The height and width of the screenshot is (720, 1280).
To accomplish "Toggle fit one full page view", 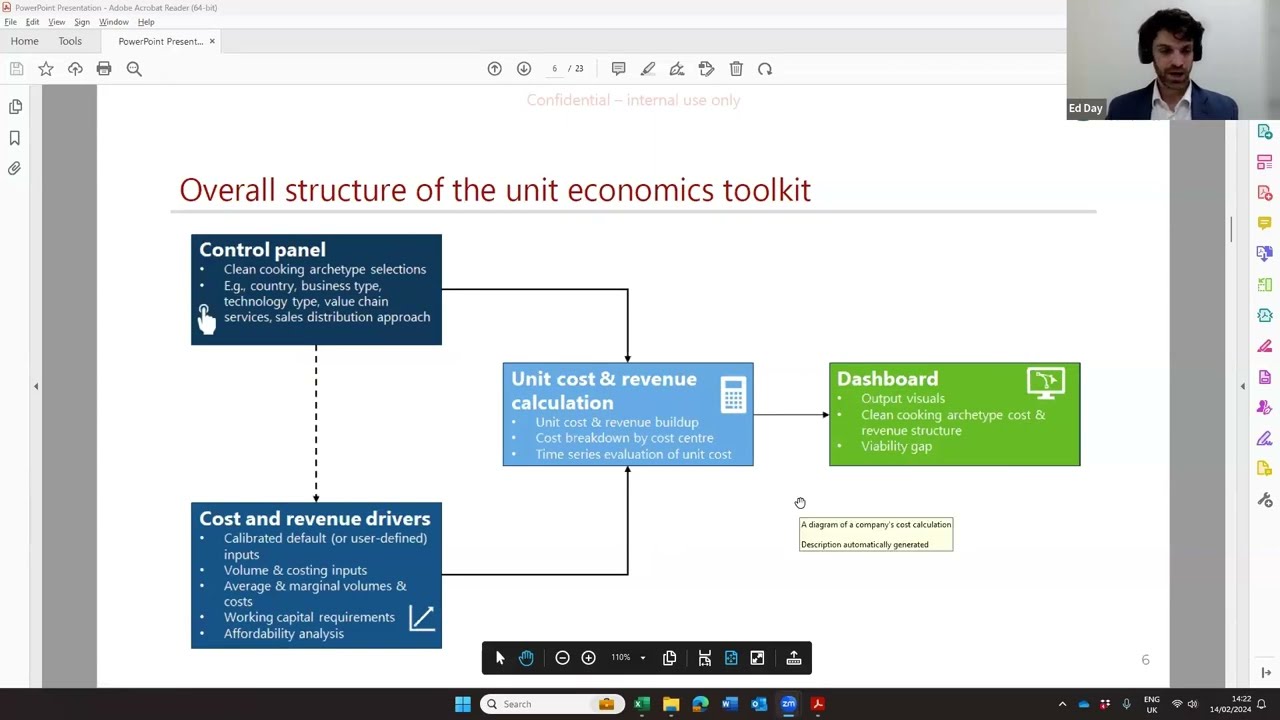I will [x=731, y=658].
